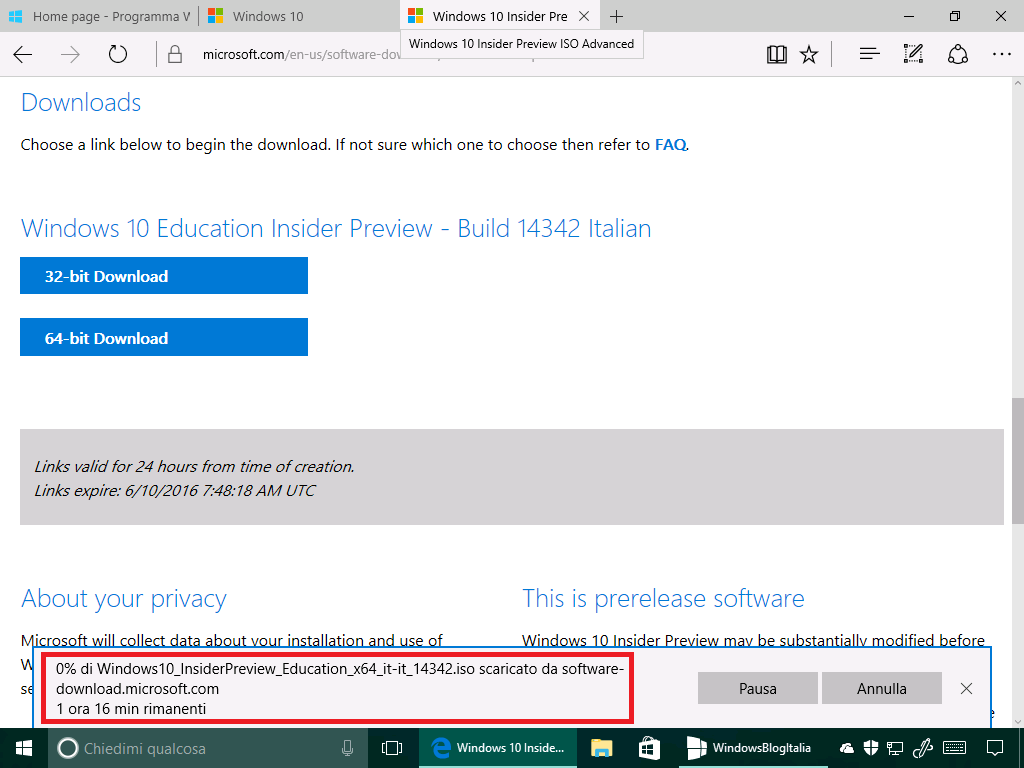Click This is prerelease software heading

(664, 599)
